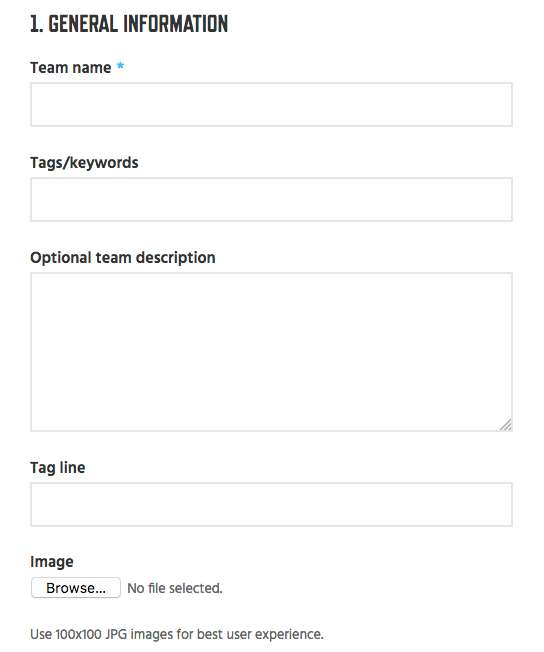
Task: Click the 'Team name' field label
Action: coord(71,67)
